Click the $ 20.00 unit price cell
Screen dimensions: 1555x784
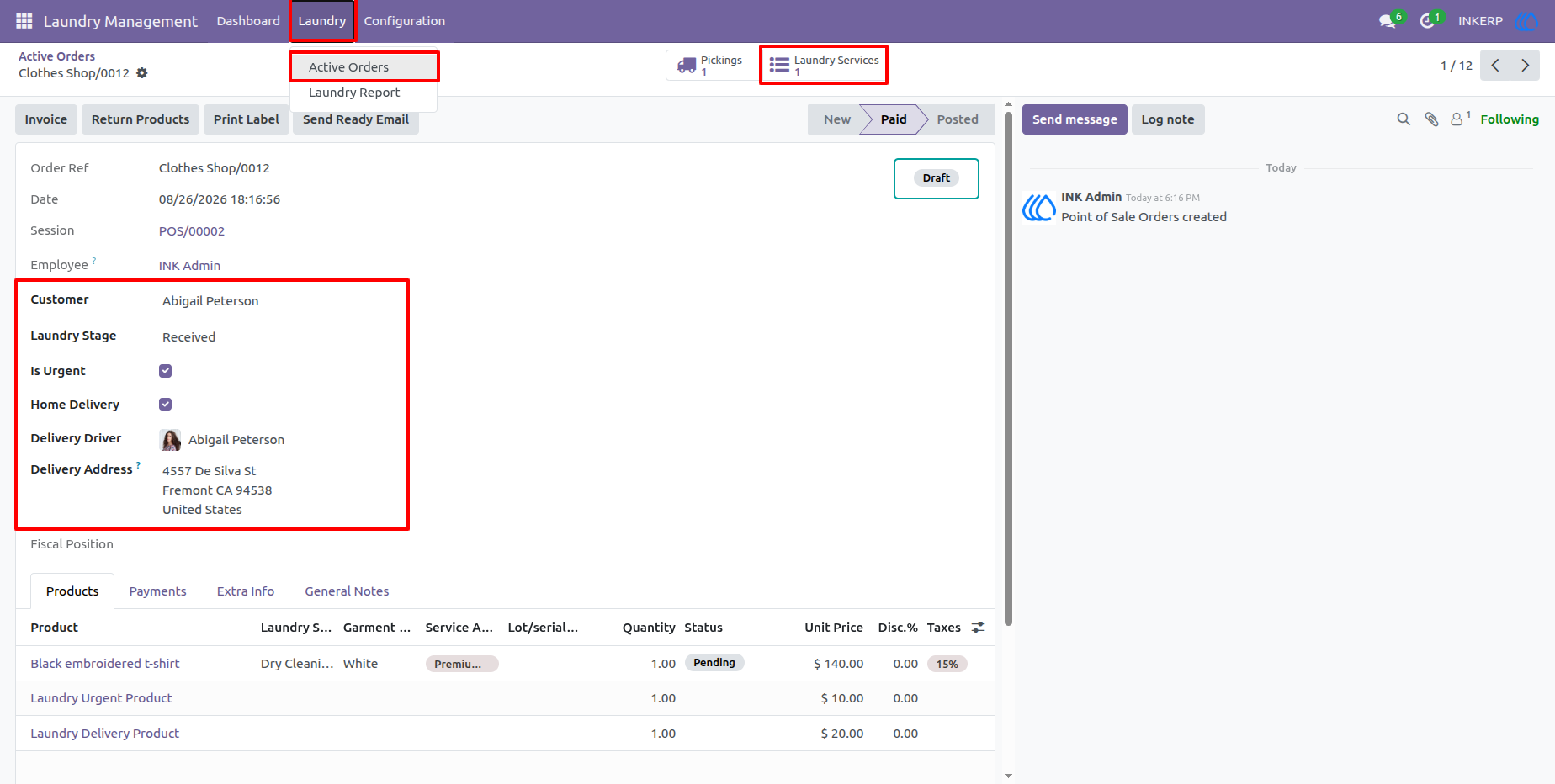[841, 734]
